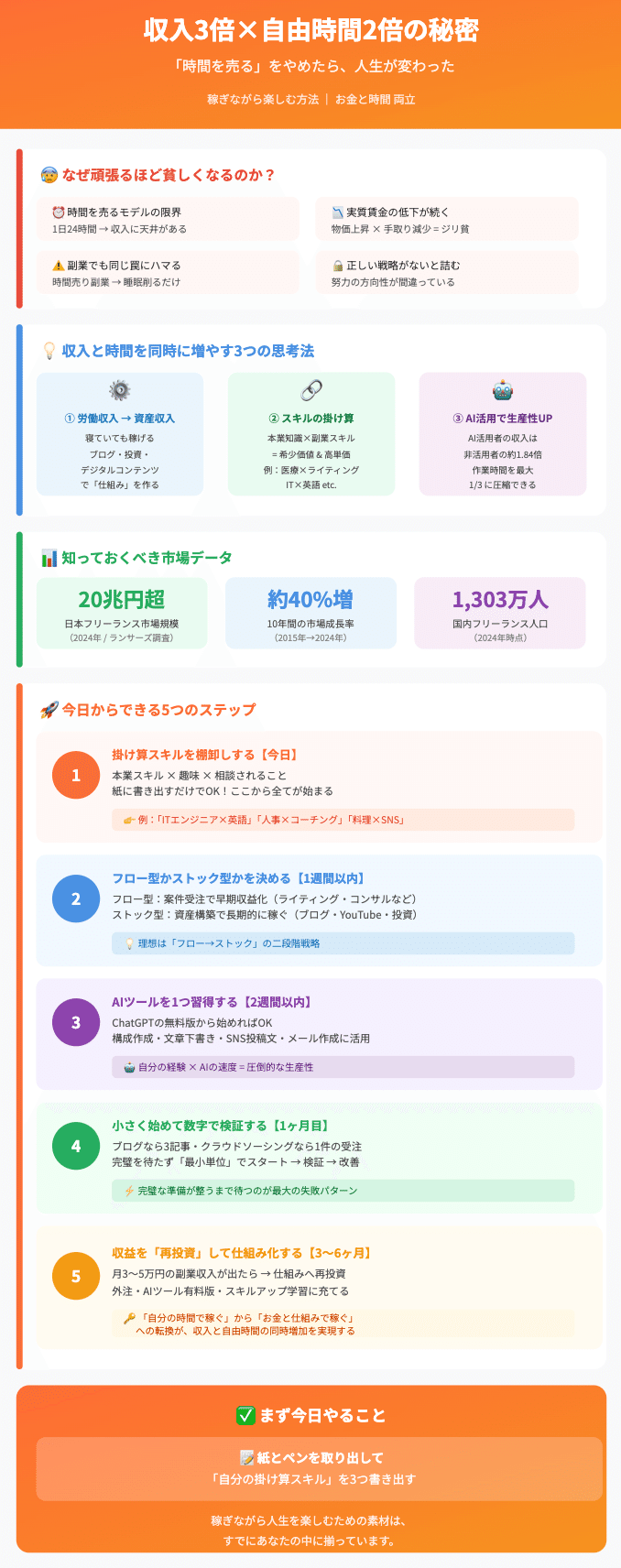
Task: Click the falling chart icon beside 実質賃金の低下が続く
Action: pyautogui.click(x=337, y=212)
